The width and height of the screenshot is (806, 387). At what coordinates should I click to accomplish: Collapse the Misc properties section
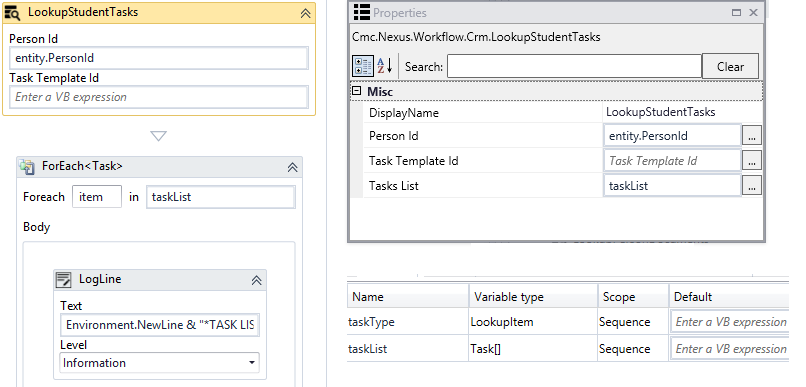click(357, 91)
